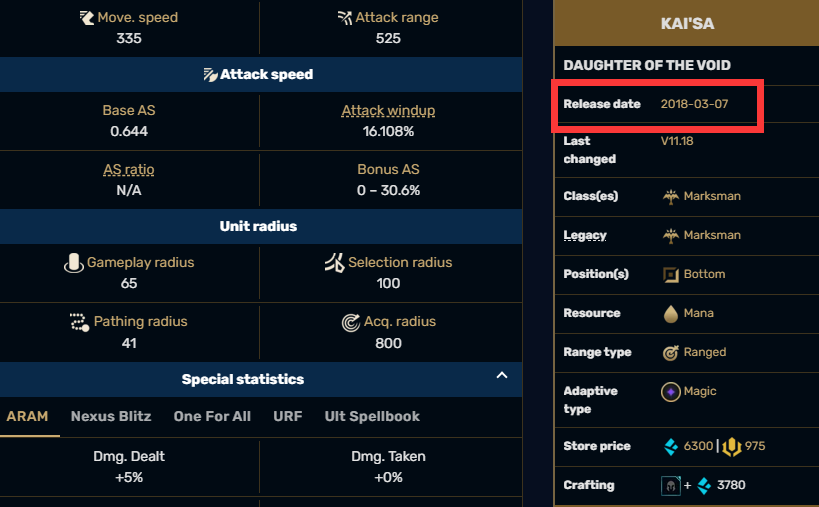Open the Ranged range type link
This screenshot has width=819, height=507.
[705, 352]
